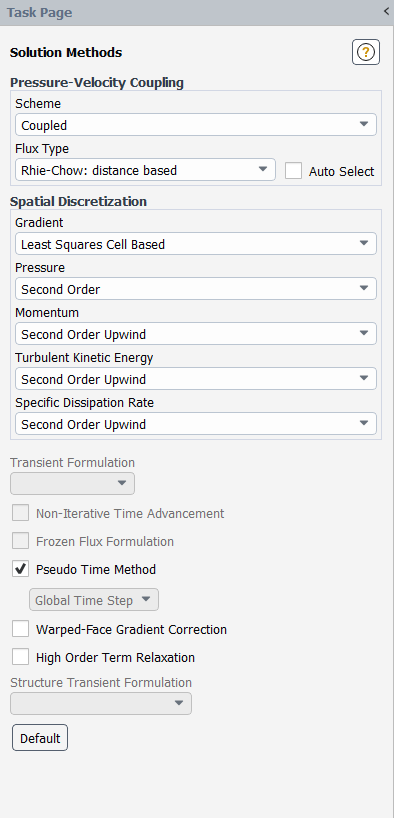Viewport: 395px width, 818px height.
Task: Enable the Auto Select checkbox
Action: (x=293, y=171)
